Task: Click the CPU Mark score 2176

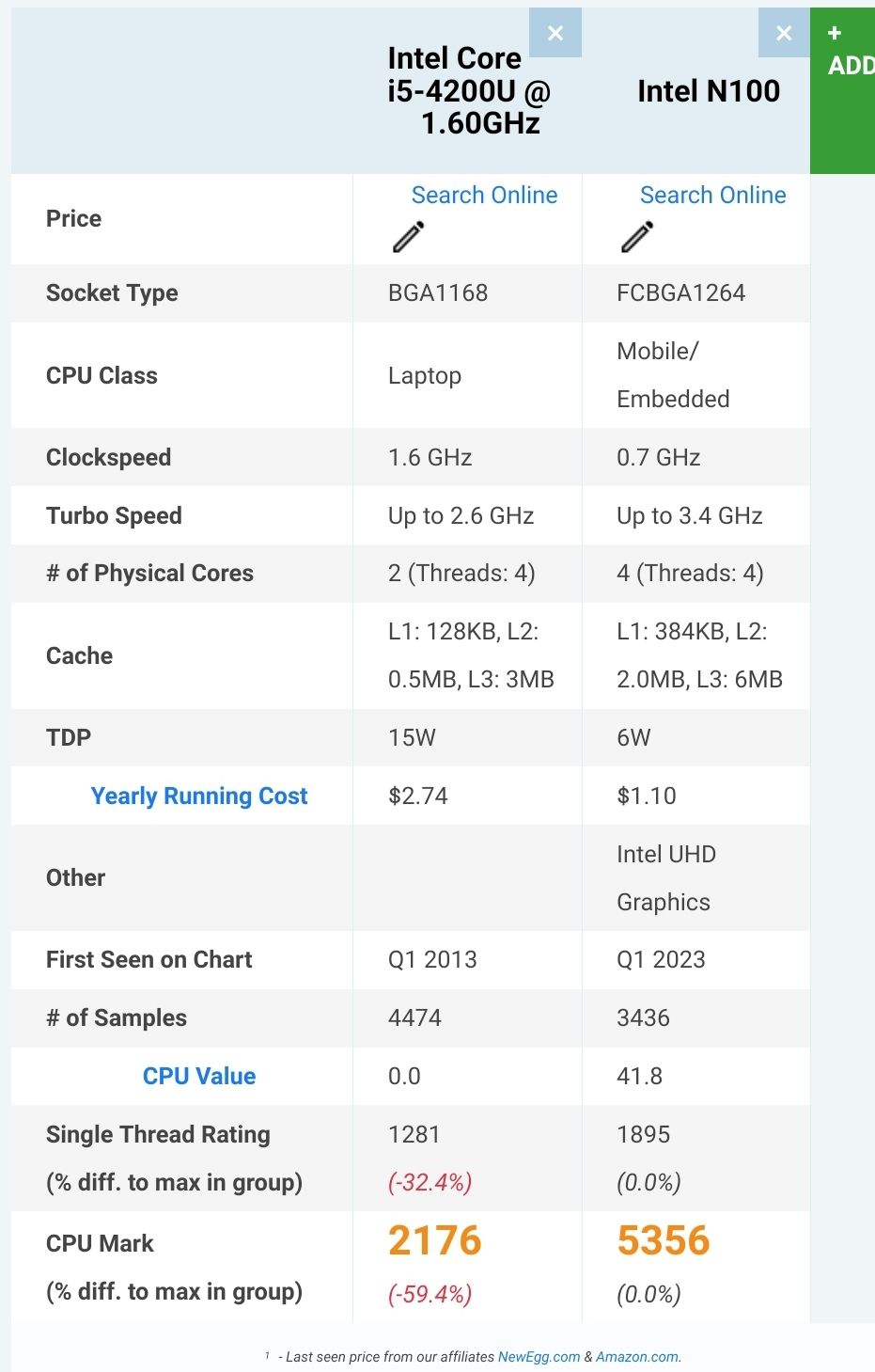Action: (433, 1239)
